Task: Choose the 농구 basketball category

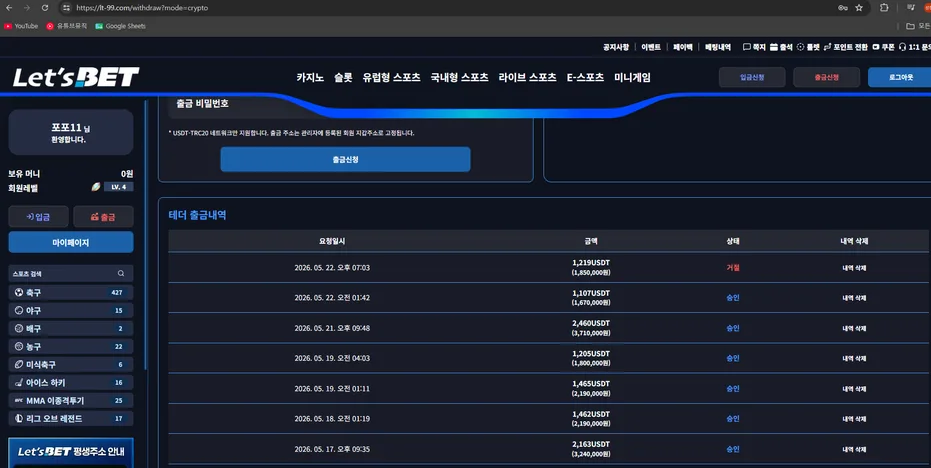Action: [x=71, y=346]
